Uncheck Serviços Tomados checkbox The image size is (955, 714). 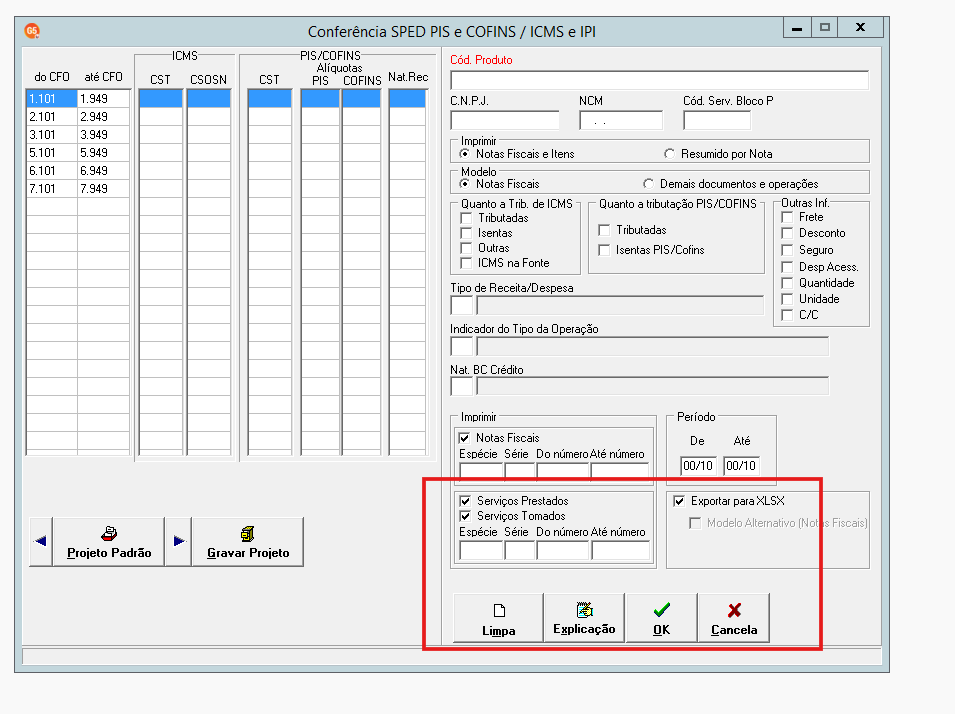pyautogui.click(x=465, y=516)
